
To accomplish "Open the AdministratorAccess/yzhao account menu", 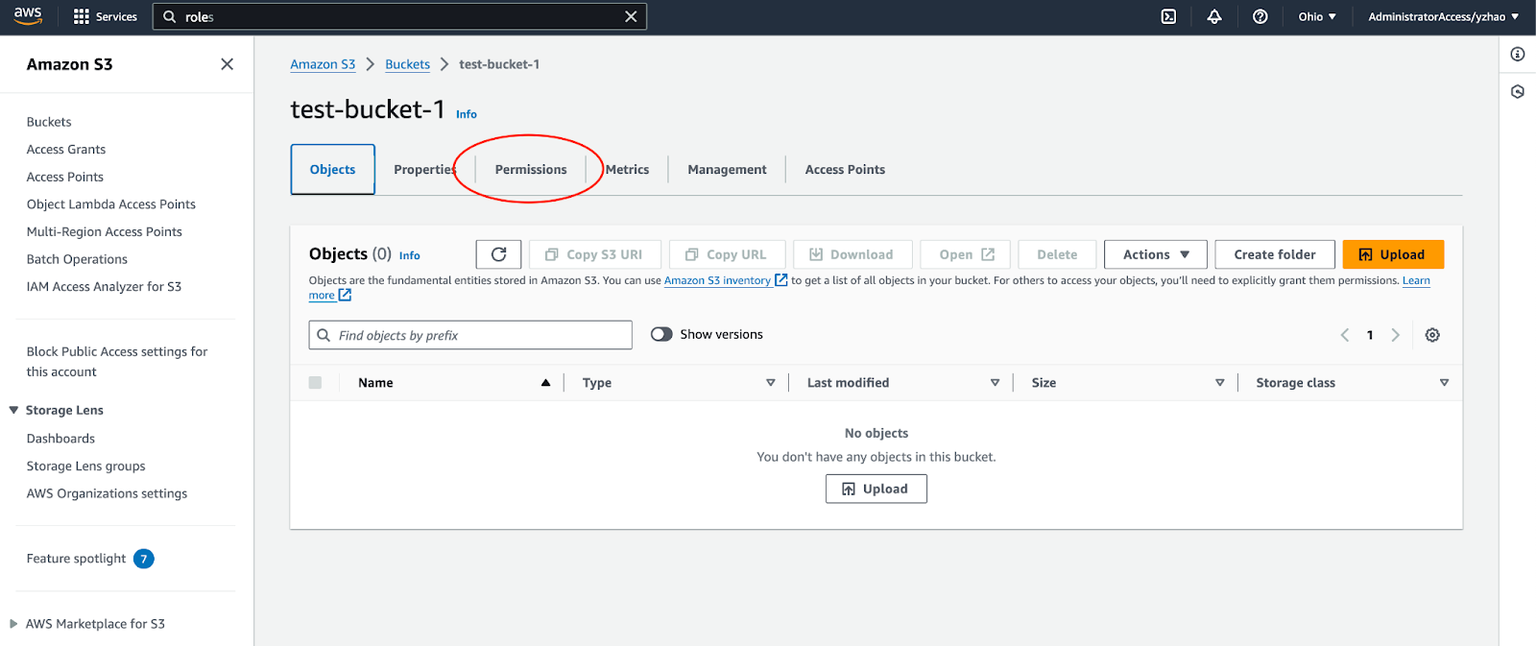I will [1442, 17].
